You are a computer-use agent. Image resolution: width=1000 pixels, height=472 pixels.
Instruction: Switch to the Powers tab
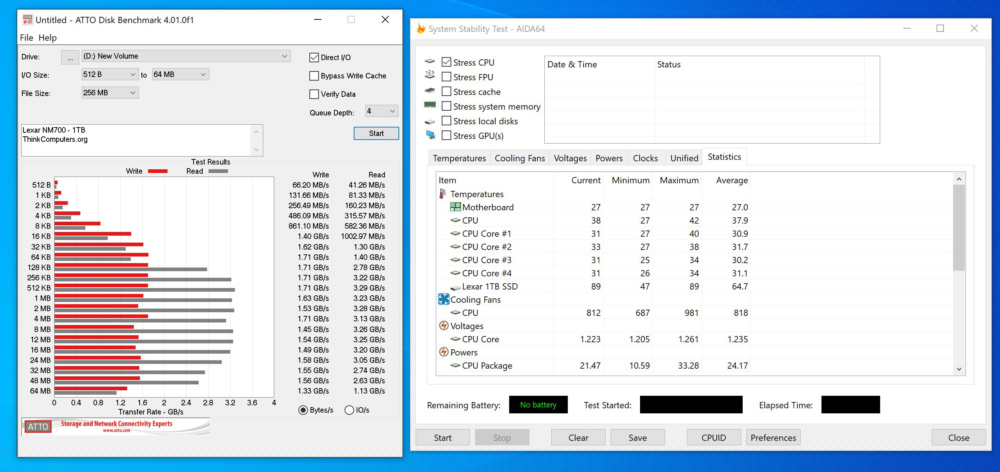(x=609, y=158)
